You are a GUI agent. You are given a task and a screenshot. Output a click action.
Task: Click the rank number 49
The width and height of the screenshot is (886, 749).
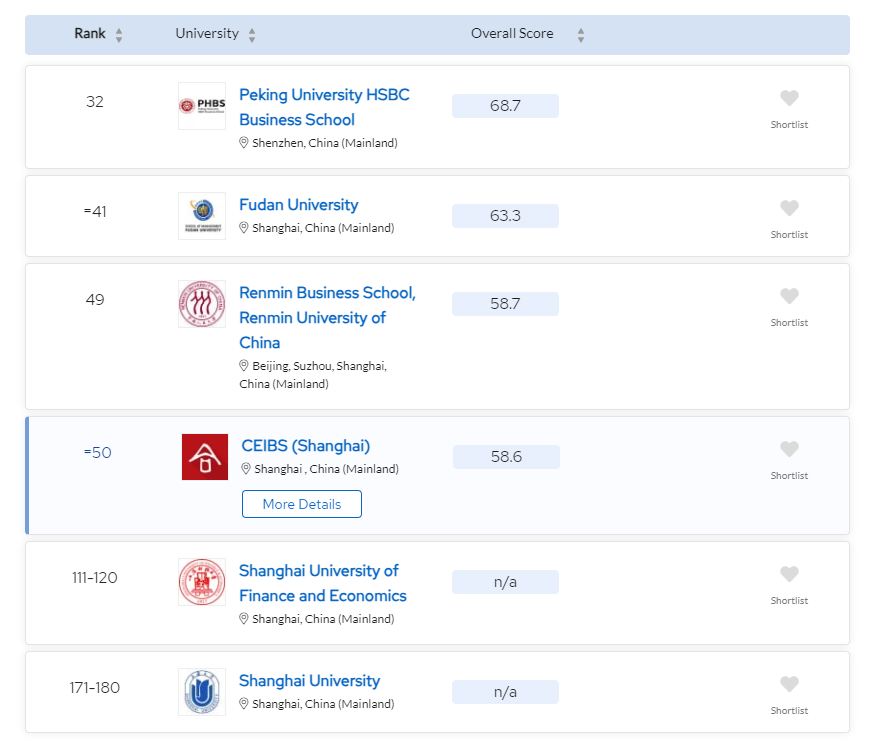(x=95, y=299)
